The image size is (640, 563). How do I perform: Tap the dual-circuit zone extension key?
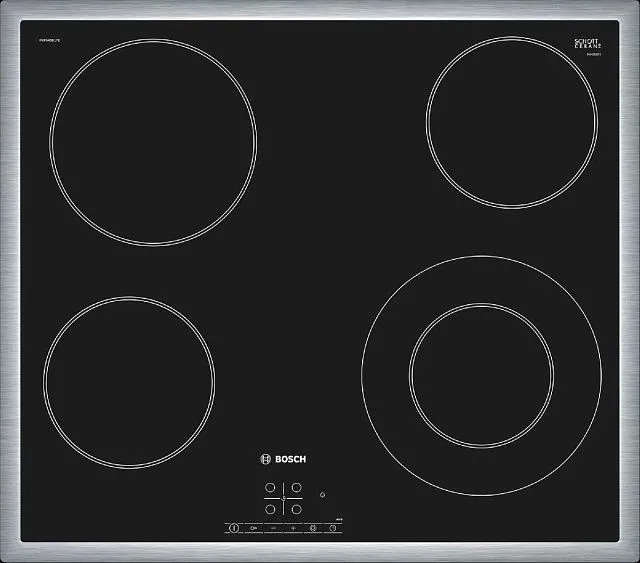tap(313, 528)
